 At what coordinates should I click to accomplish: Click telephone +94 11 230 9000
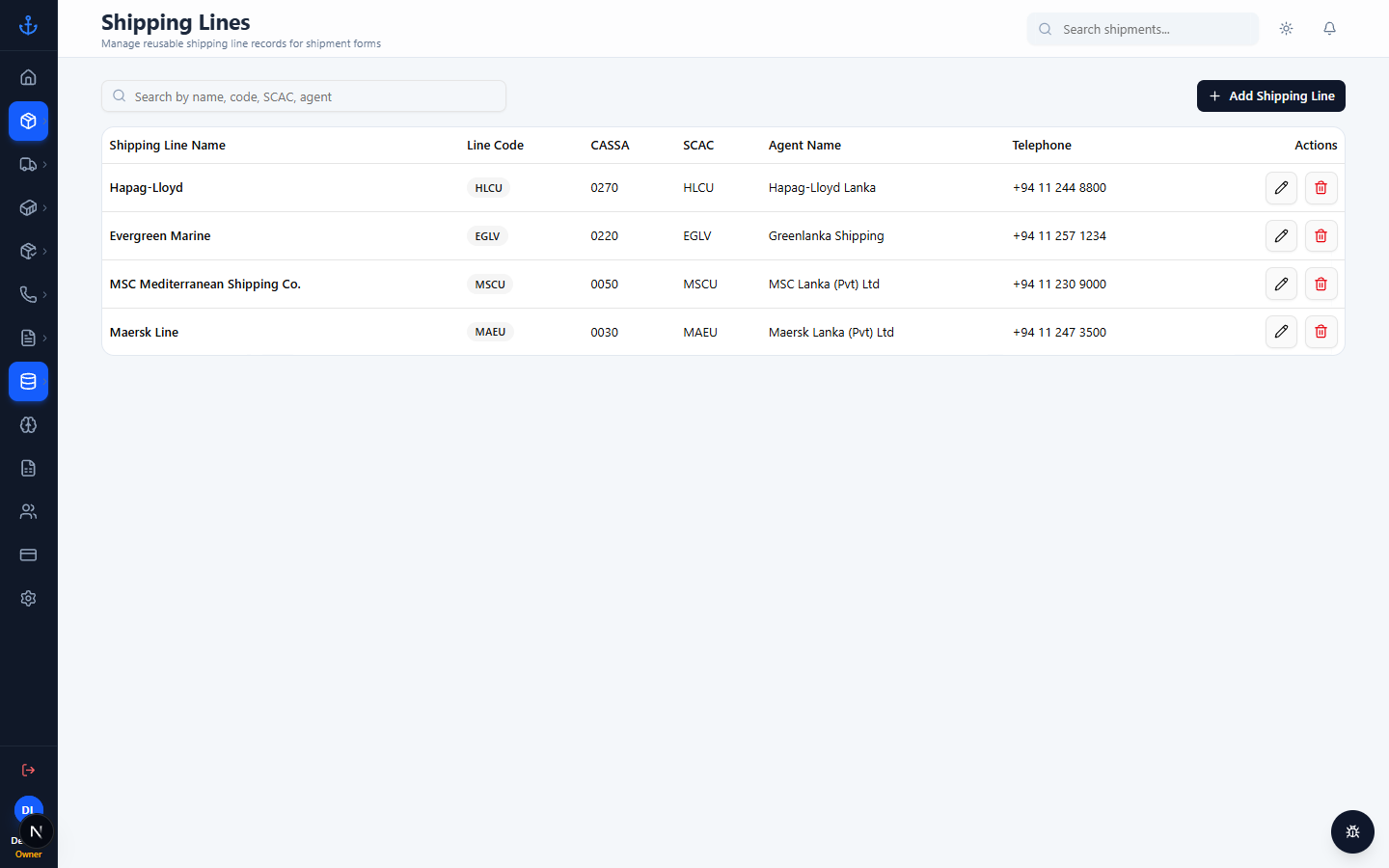coord(1059,285)
